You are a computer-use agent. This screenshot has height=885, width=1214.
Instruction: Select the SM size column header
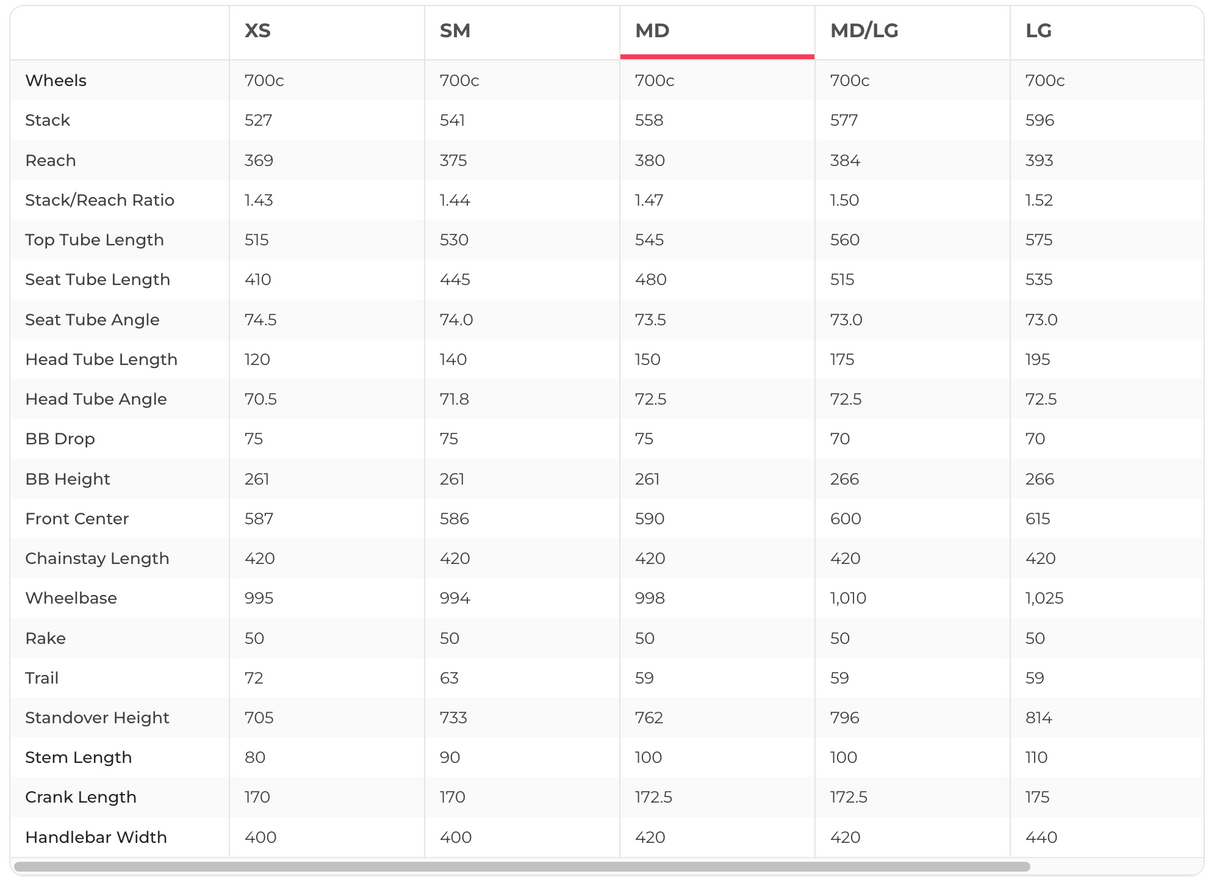click(x=455, y=31)
